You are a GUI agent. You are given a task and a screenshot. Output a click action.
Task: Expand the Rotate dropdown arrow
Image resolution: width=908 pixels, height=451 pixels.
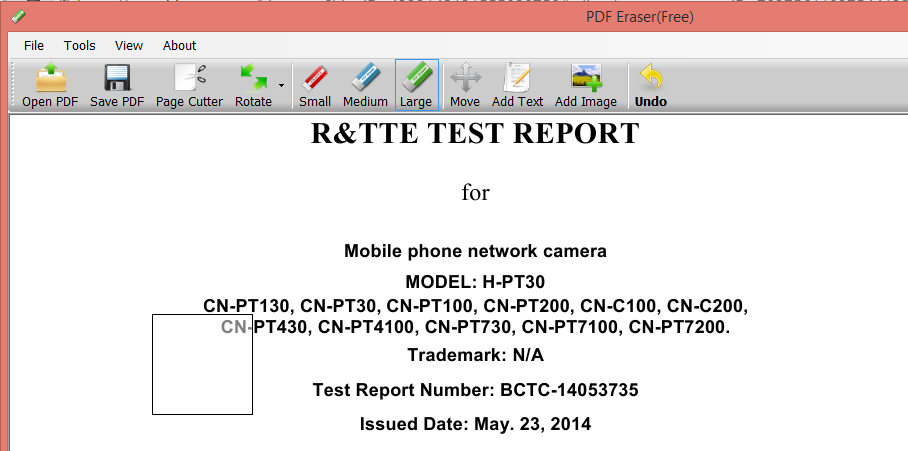pos(281,86)
